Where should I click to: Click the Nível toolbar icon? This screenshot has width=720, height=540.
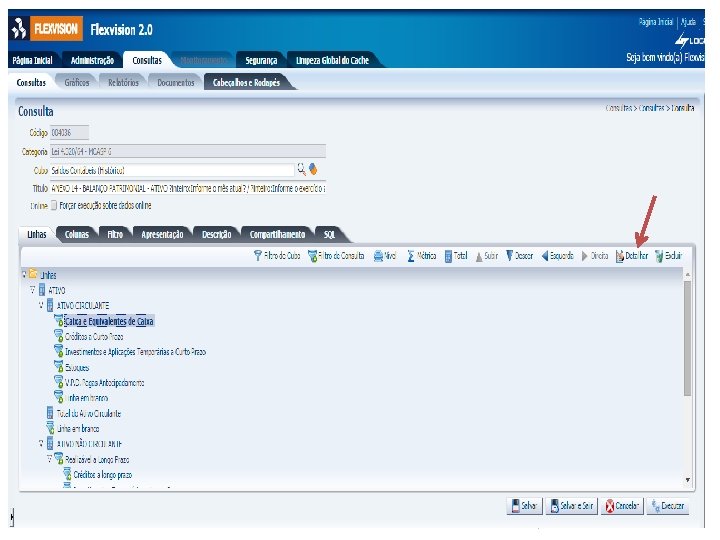[378, 256]
